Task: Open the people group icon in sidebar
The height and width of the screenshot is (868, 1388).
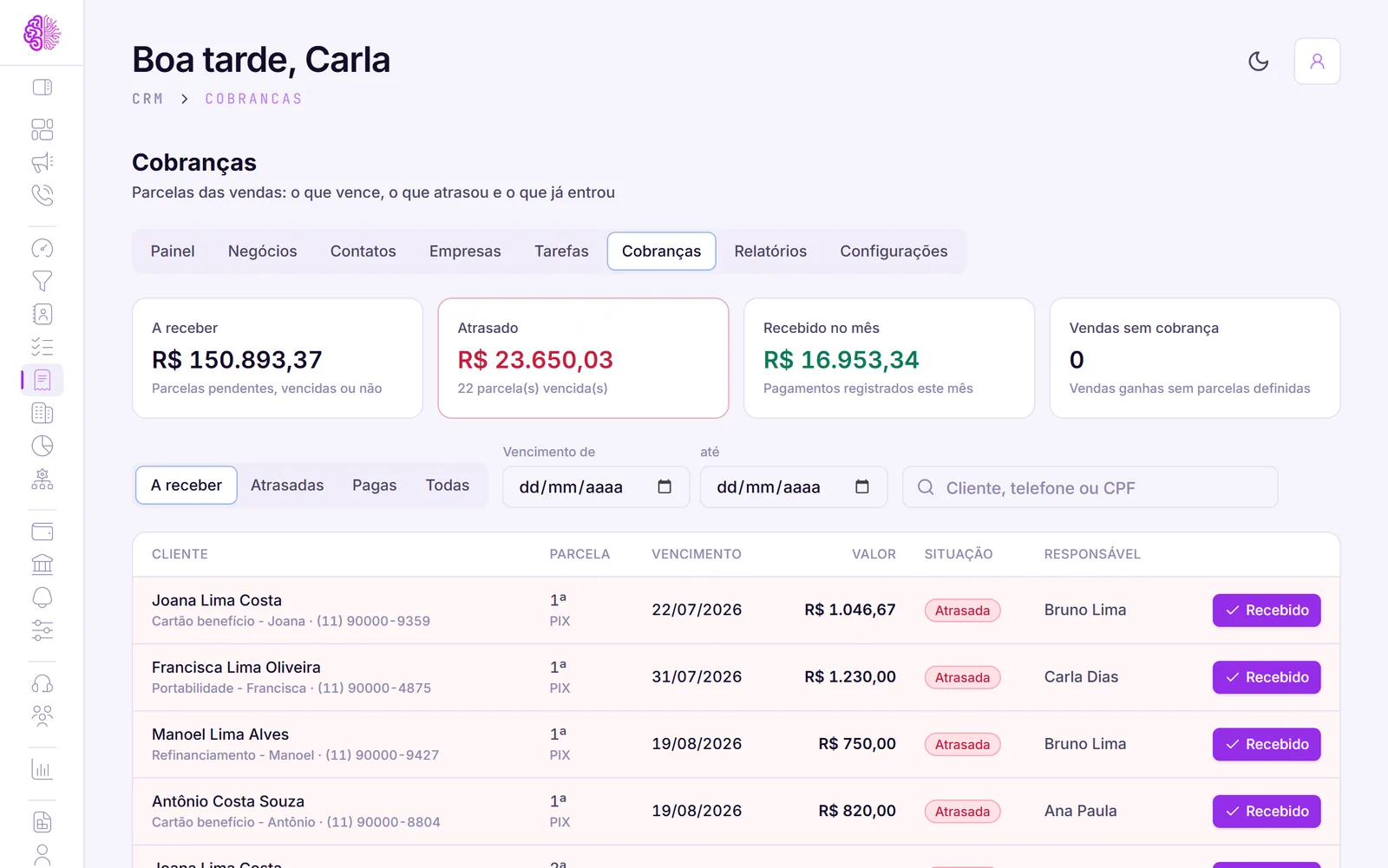Action: click(x=42, y=716)
